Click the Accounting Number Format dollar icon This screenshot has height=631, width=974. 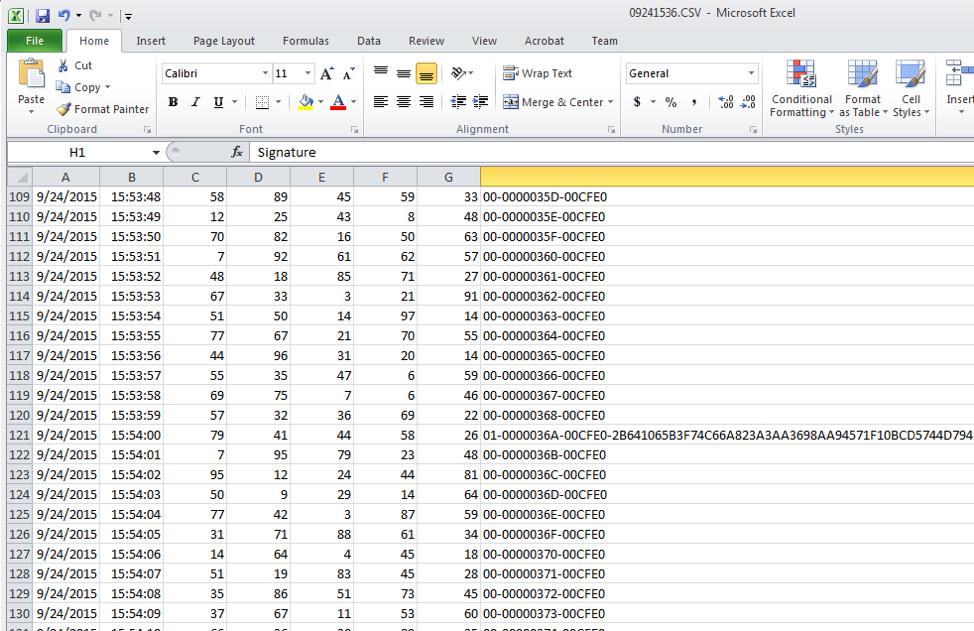(x=637, y=102)
